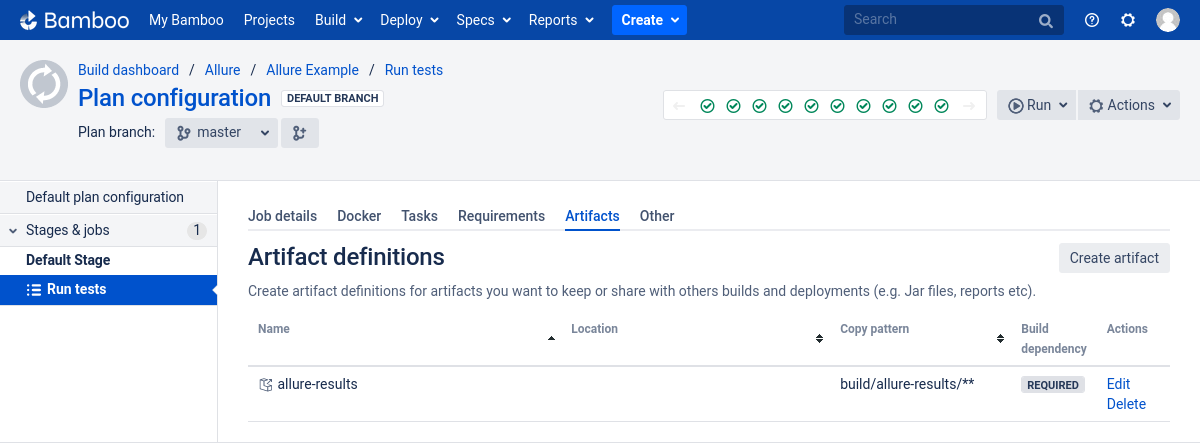
Task: Click the plan status sync icon
Action: (44, 84)
